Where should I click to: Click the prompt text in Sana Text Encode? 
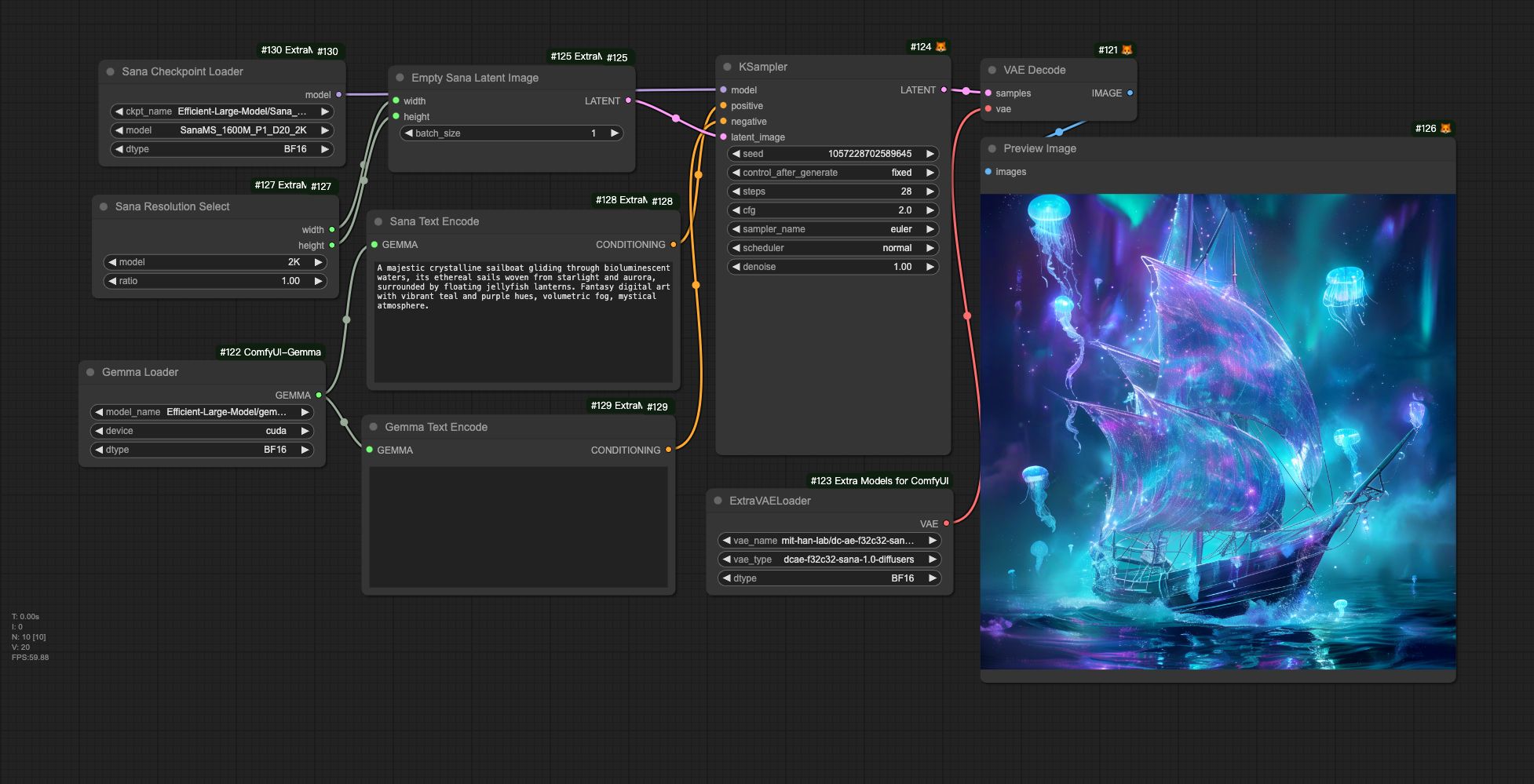pyautogui.click(x=523, y=287)
